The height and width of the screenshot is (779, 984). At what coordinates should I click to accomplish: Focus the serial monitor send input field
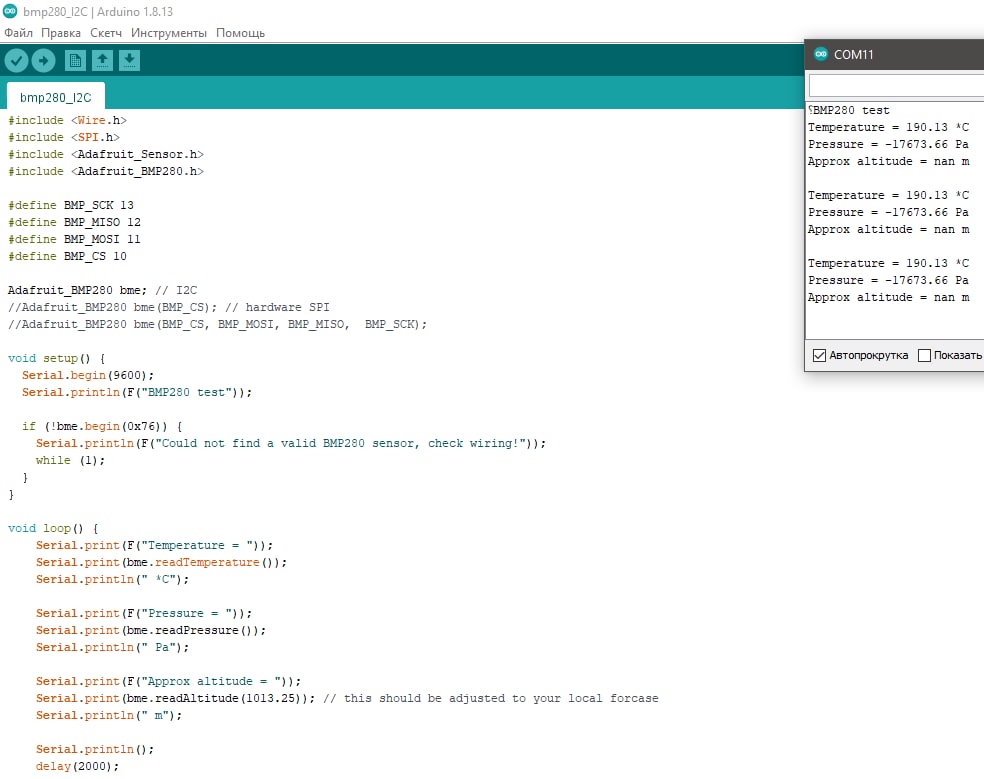point(896,85)
